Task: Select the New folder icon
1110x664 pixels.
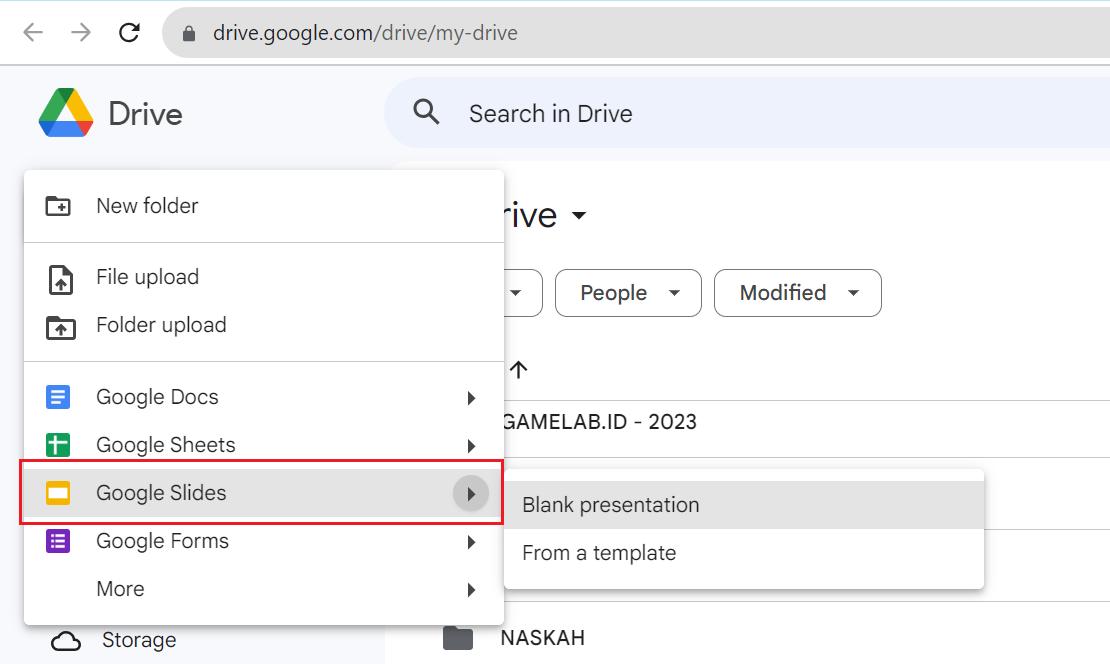Action: coord(60,206)
